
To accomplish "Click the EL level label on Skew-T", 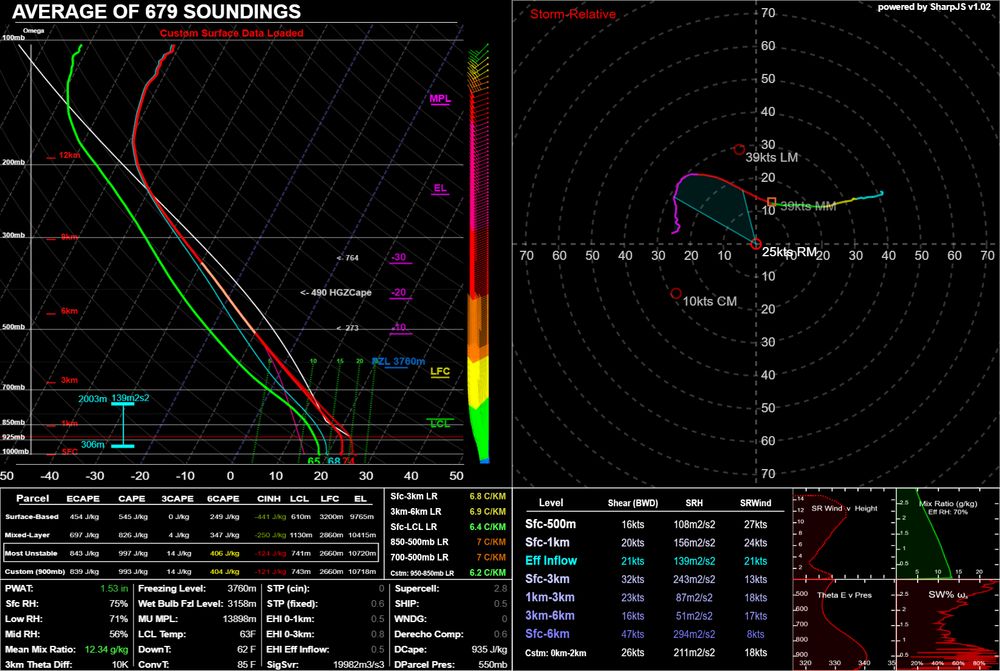I will pyautogui.click(x=440, y=189).
